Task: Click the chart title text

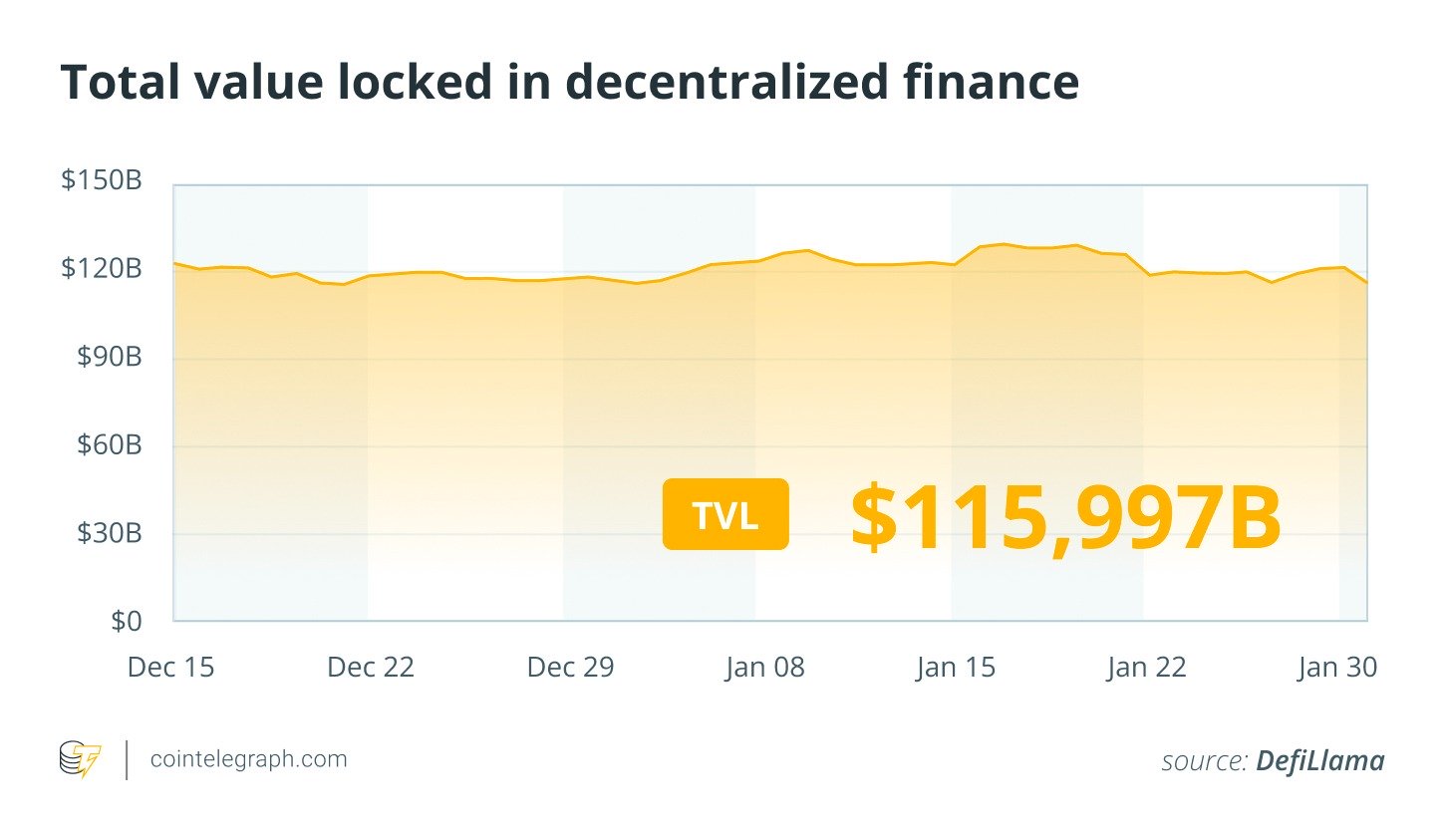Action: click(569, 82)
